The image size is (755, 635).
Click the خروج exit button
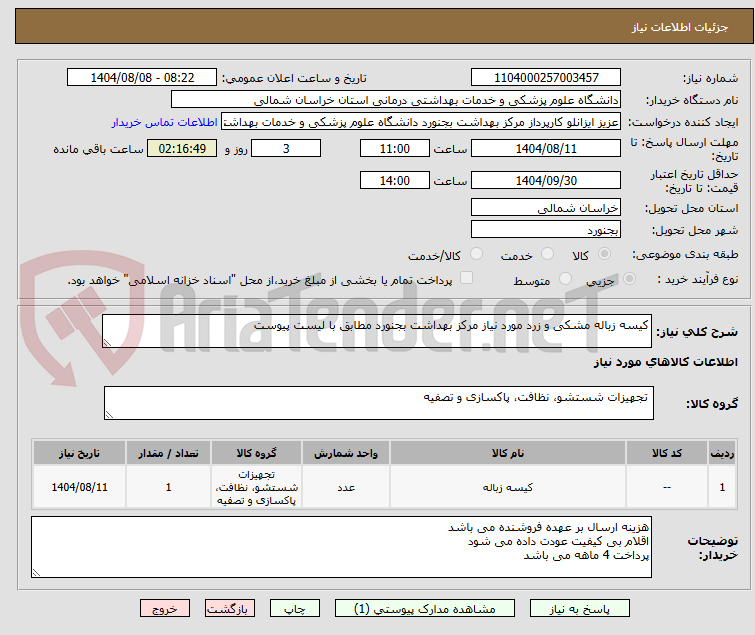point(165,609)
